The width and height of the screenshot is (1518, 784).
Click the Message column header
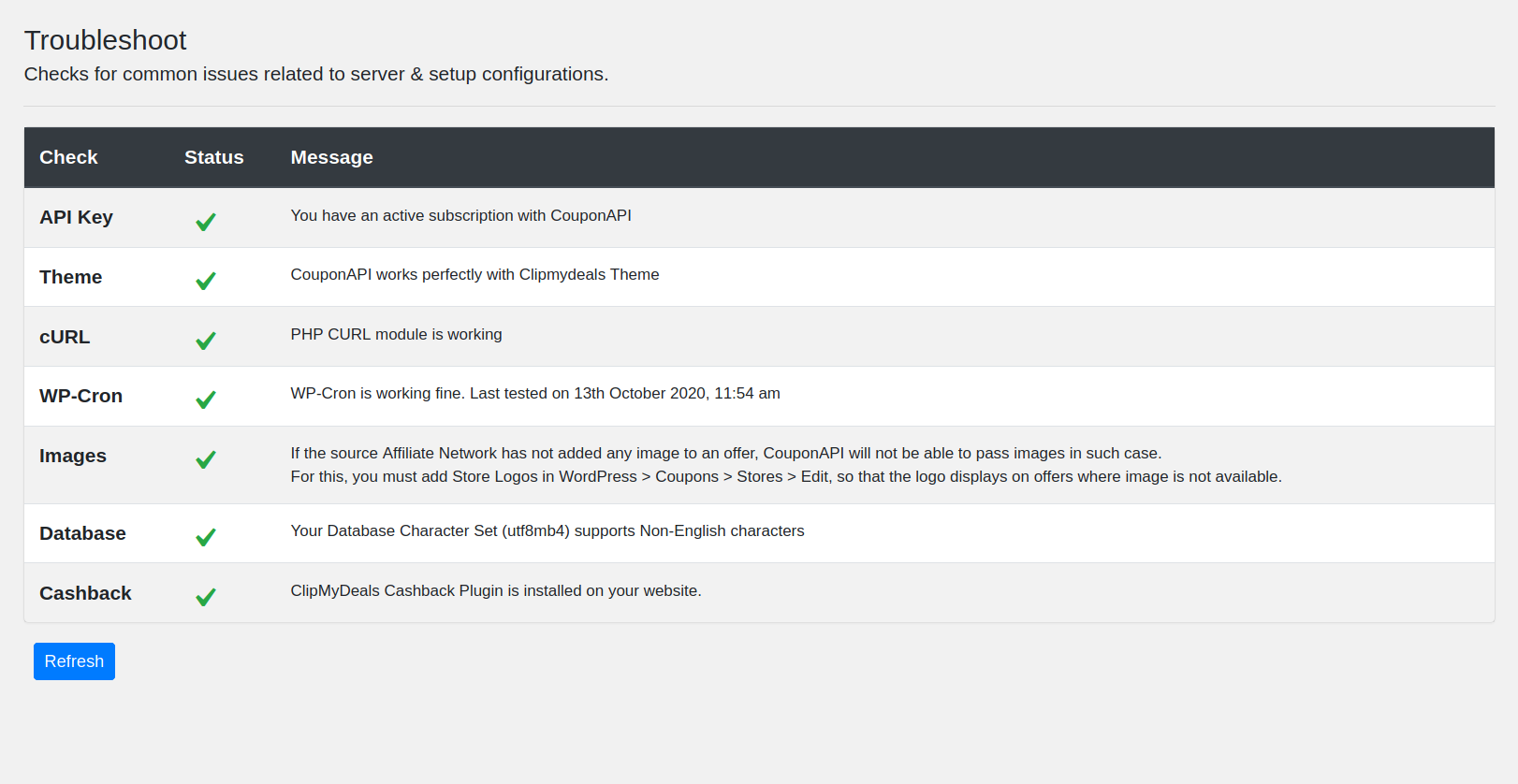(331, 157)
